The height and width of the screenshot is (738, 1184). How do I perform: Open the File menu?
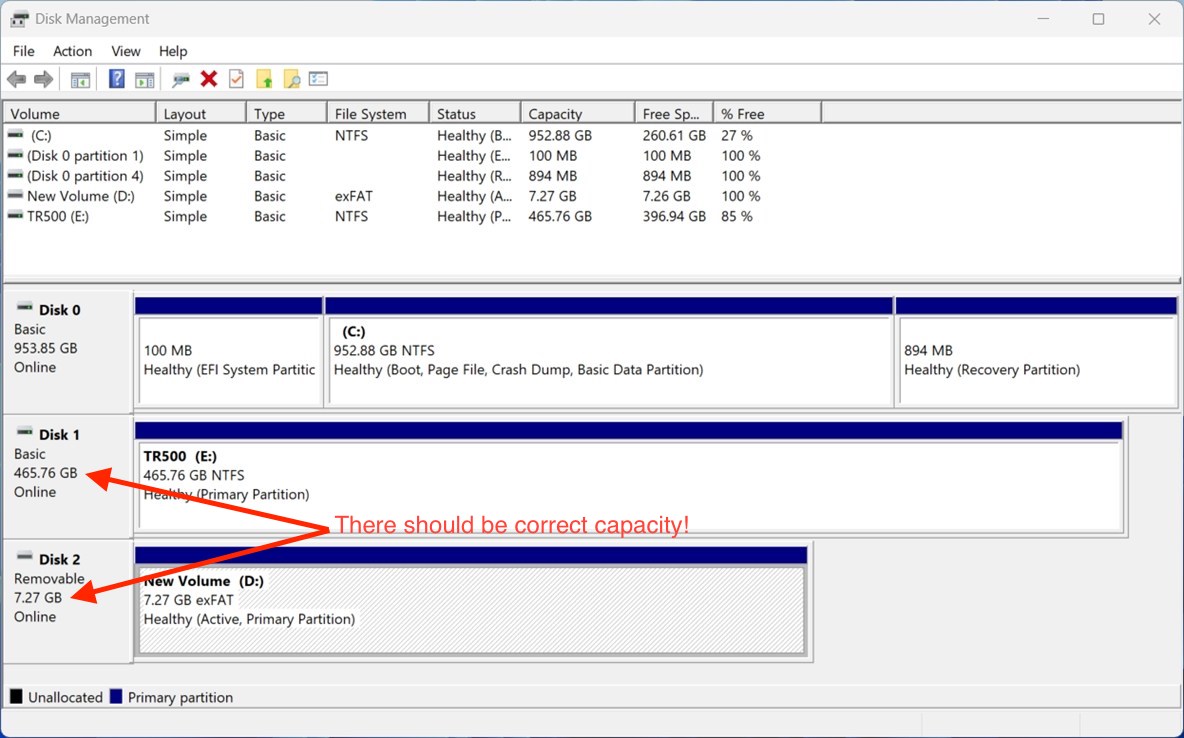[23, 51]
